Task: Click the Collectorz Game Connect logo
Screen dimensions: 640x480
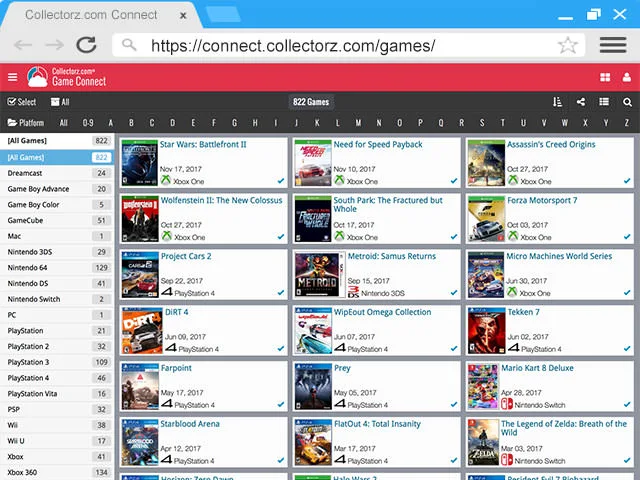Action: pyautogui.click(x=67, y=77)
